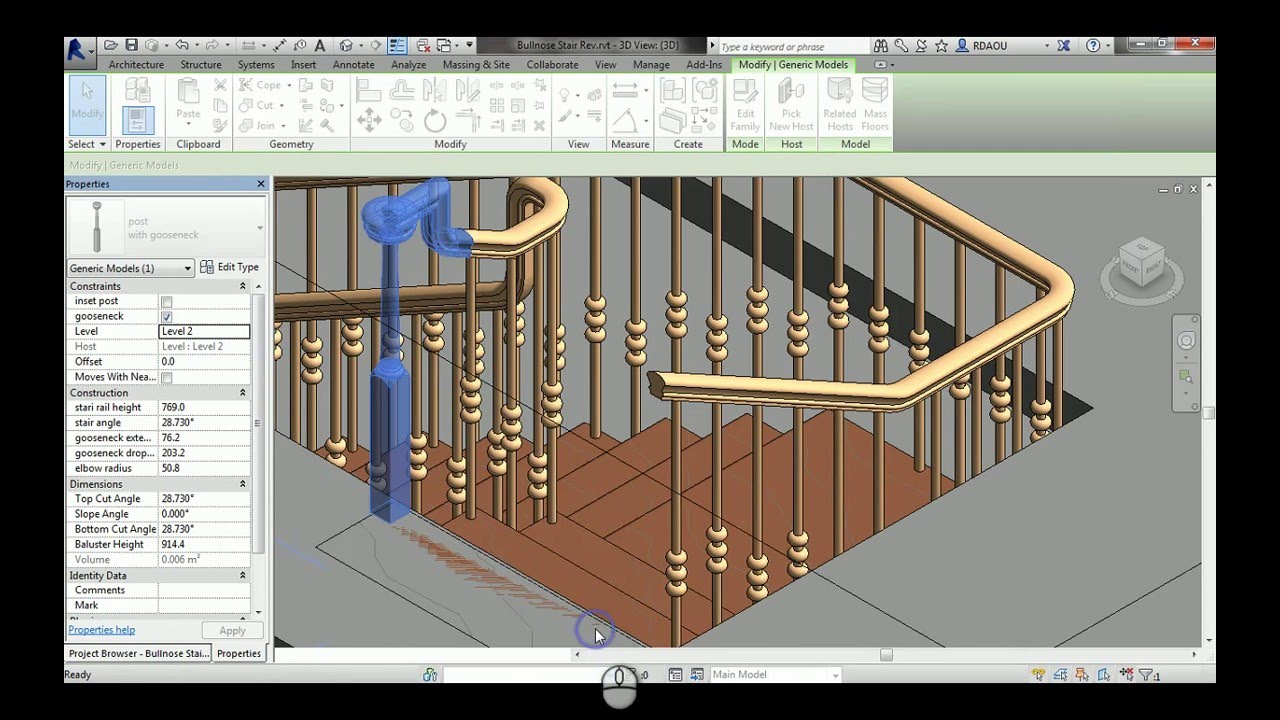Click the Level field showing Level 2
Image resolution: width=1280 pixels, height=720 pixels.
click(x=204, y=331)
